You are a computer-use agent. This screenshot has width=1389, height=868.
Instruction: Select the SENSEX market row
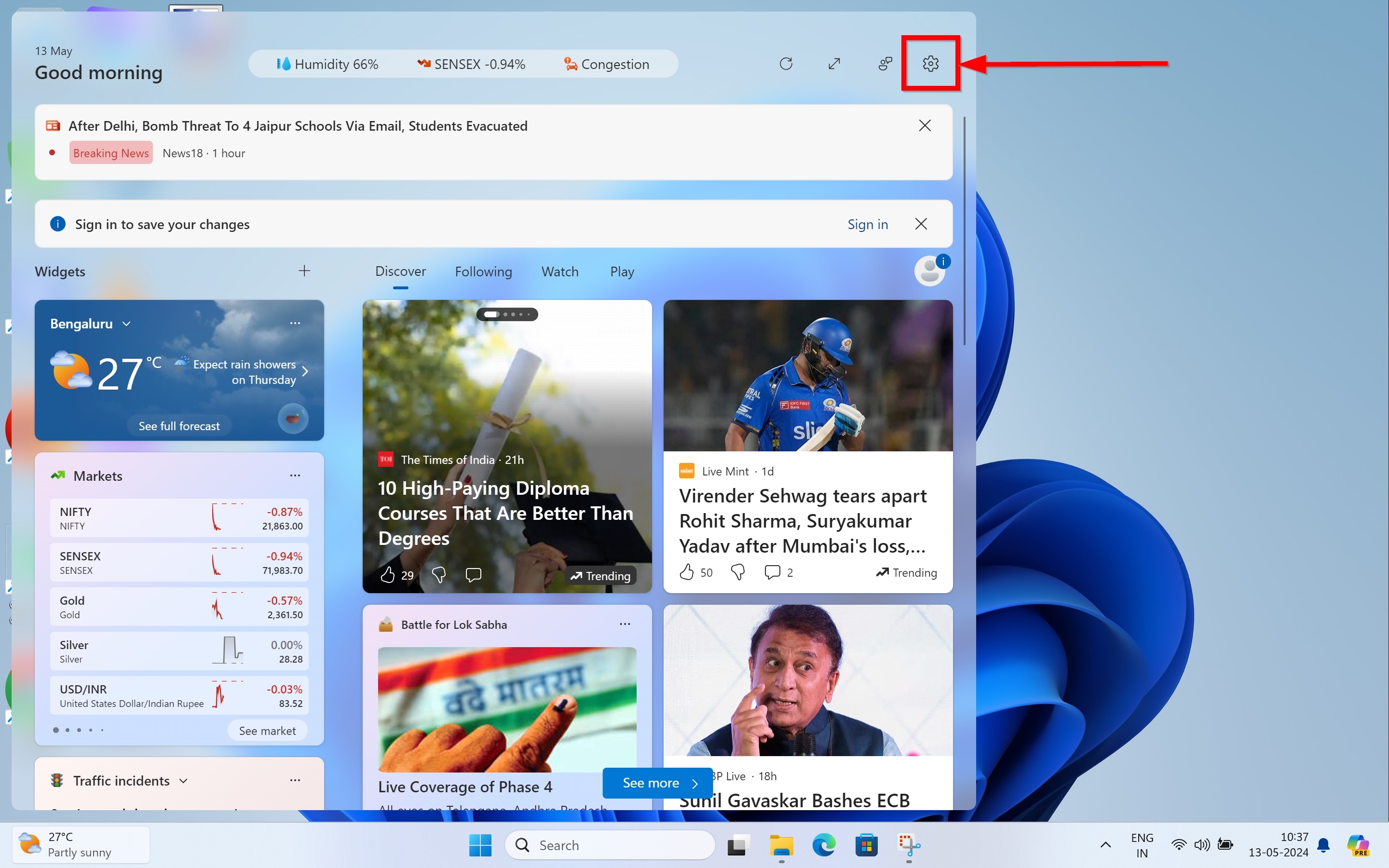click(179, 563)
